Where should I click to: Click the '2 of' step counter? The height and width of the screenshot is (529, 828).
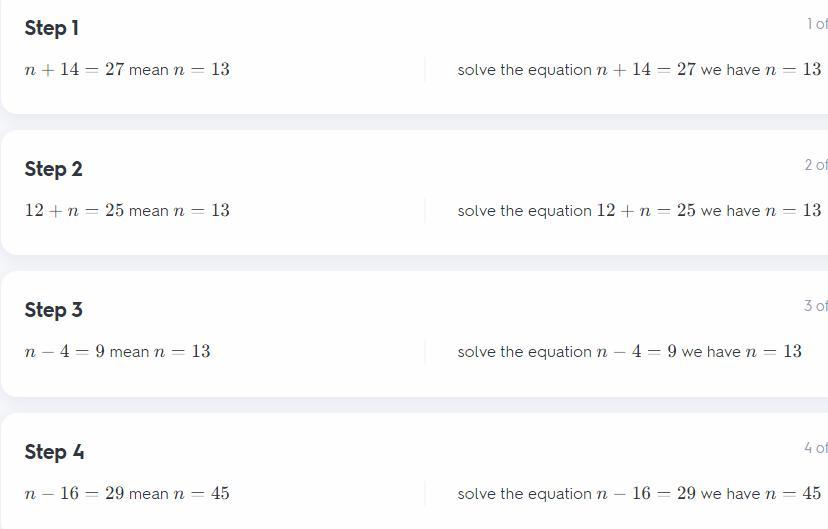coord(816,165)
